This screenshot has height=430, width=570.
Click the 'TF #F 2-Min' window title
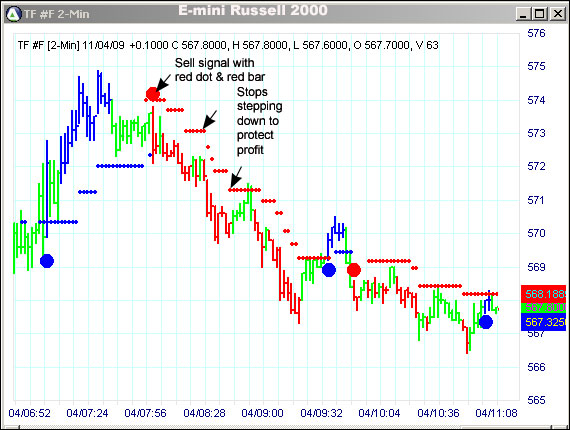pyautogui.click(x=57, y=14)
